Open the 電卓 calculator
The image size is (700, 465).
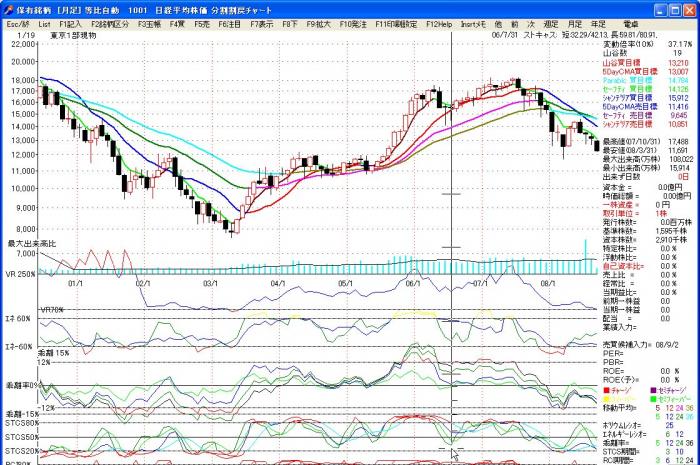point(630,24)
